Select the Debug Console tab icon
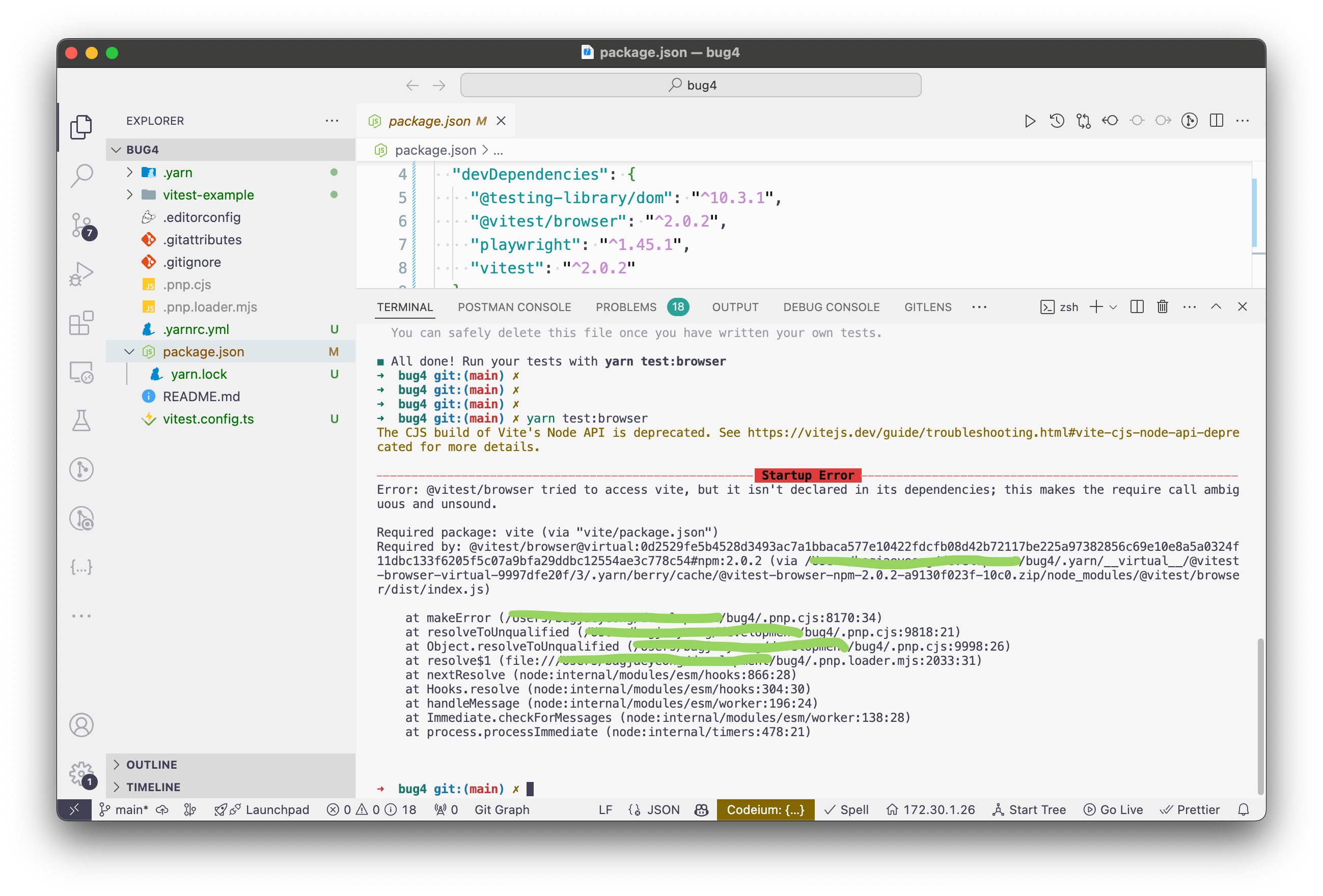The height and width of the screenshot is (896, 1323). pyautogui.click(x=830, y=307)
